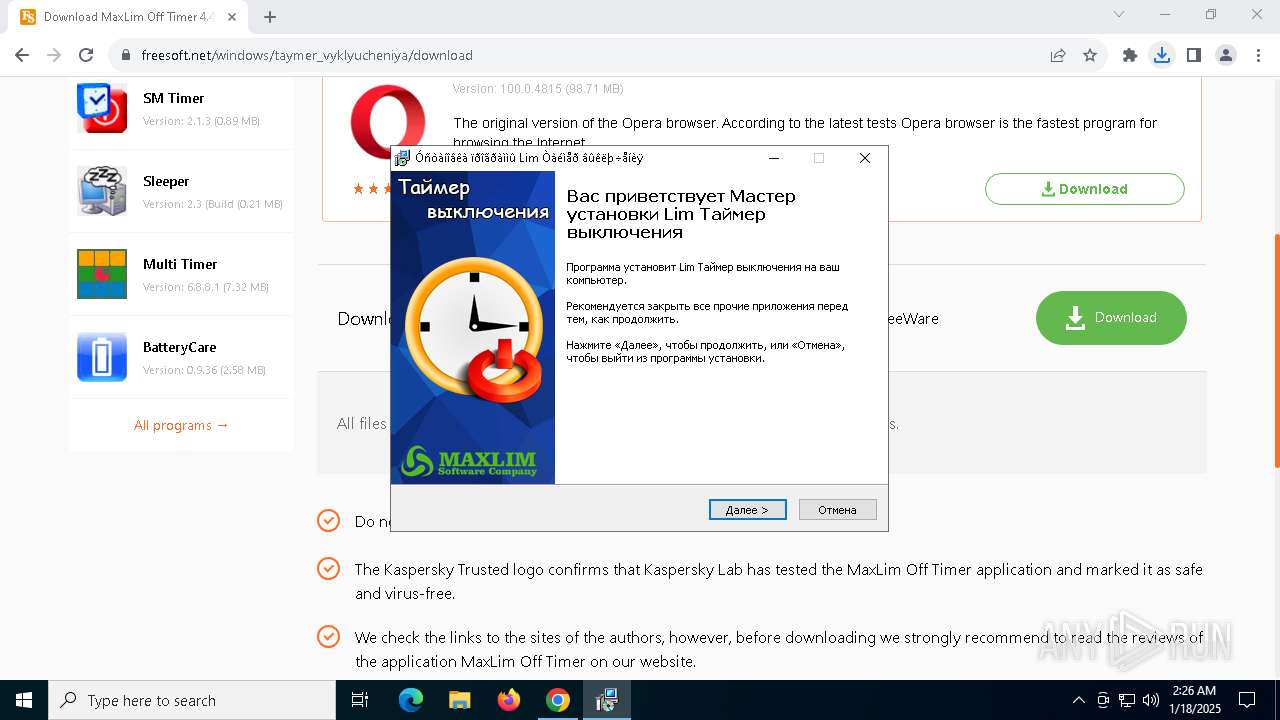Reload the page in Chrome
Image resolution: width=1280 pixels, height=720 pixels.
click(86, 55)
